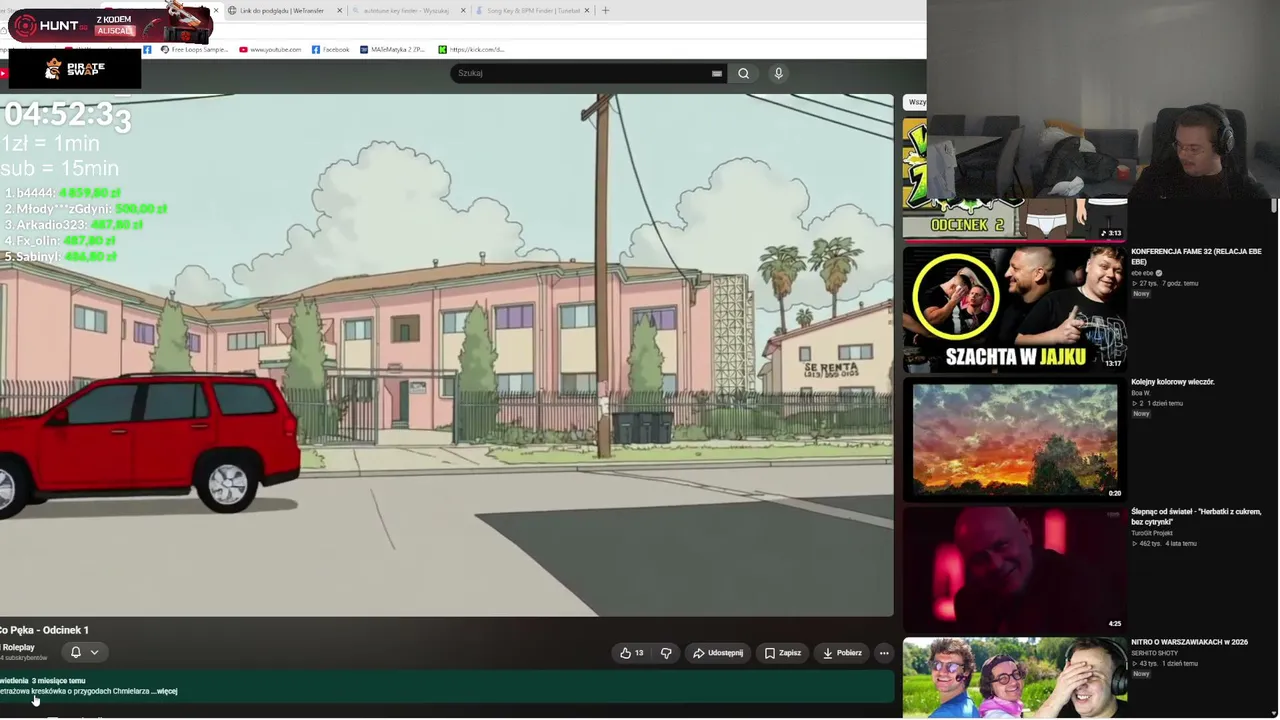Click the page's vertical scrollbar thumb
The image size is (1280, 720).
point(1274,205)
